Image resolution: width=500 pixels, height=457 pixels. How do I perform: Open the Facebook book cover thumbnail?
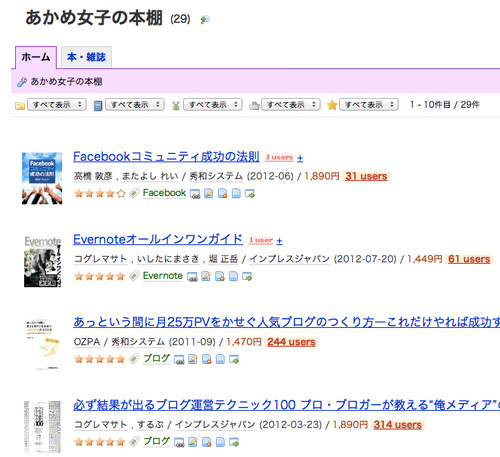[x=42, y=178]
